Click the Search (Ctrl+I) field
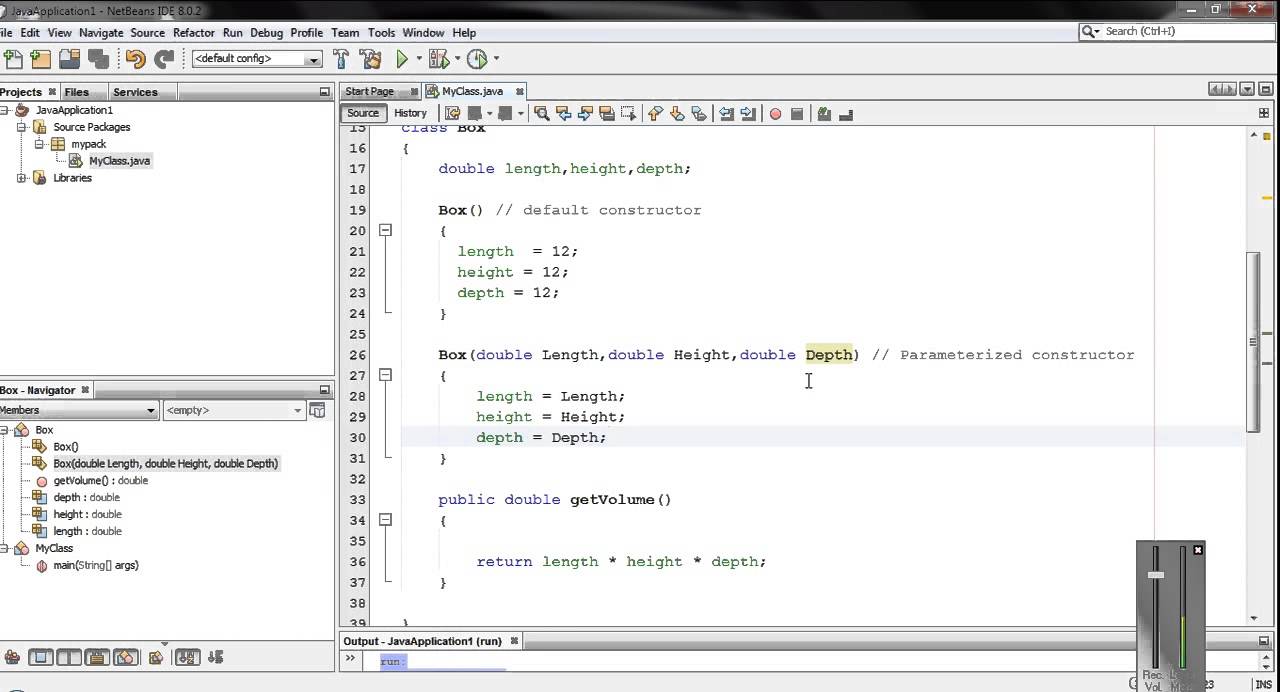Screen dimensions: 1280x692 pos(1177,31)
